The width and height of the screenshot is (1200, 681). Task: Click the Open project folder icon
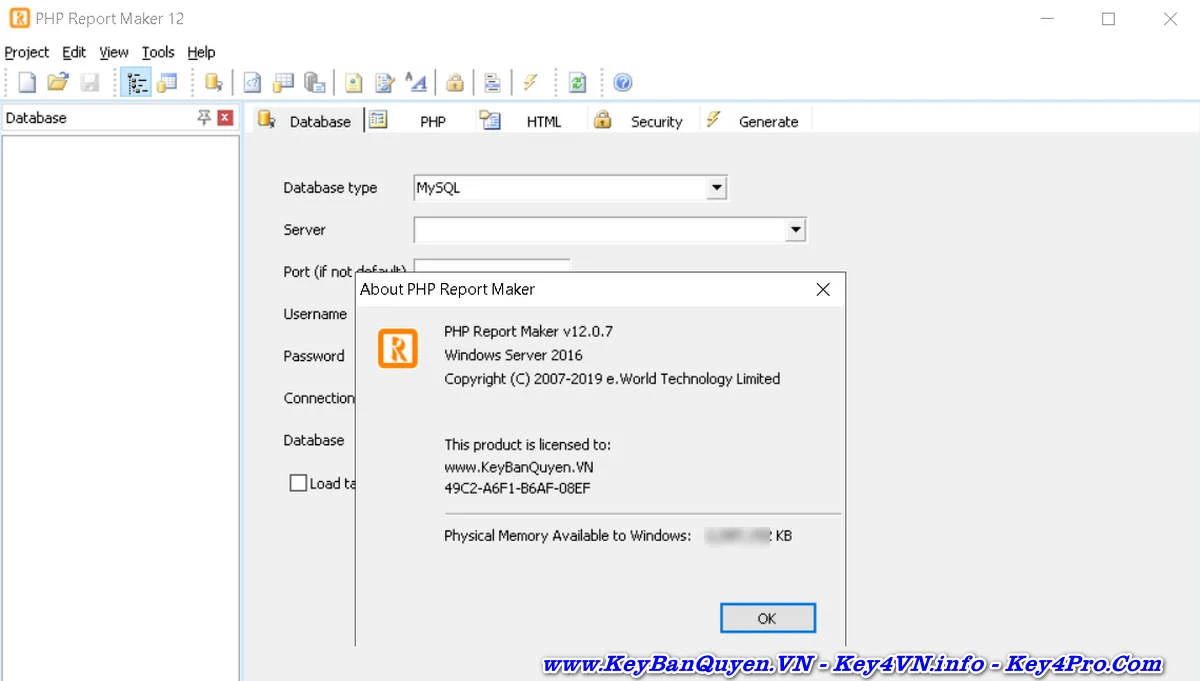point(58,82)
